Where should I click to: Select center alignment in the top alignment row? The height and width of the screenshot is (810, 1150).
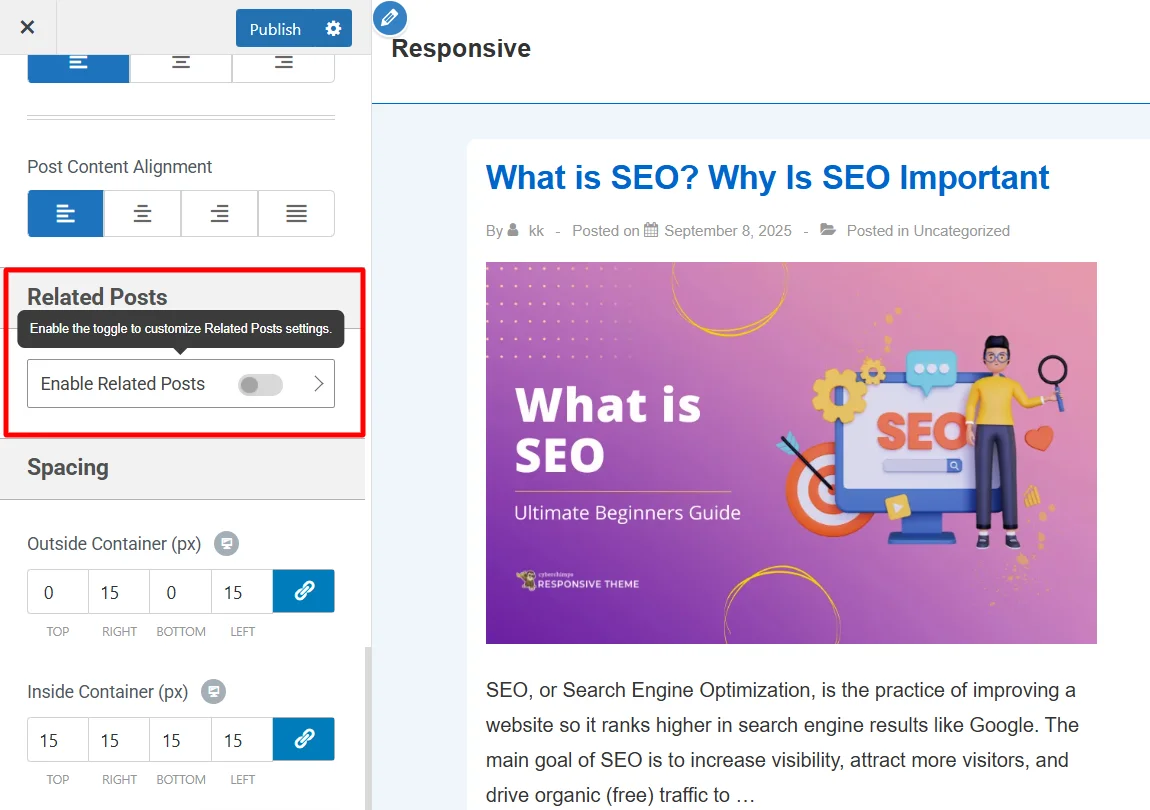pos(181,67)
